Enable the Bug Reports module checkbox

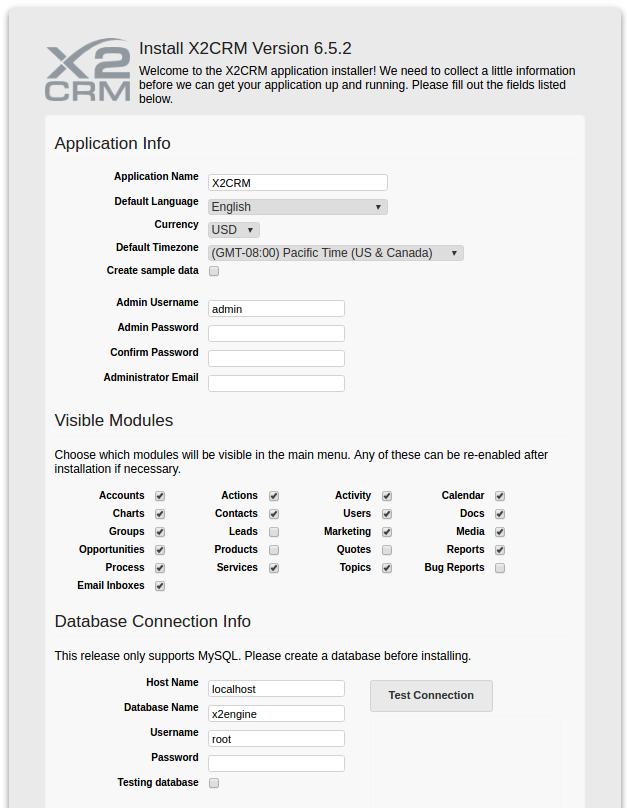click(x=500, y=568)
